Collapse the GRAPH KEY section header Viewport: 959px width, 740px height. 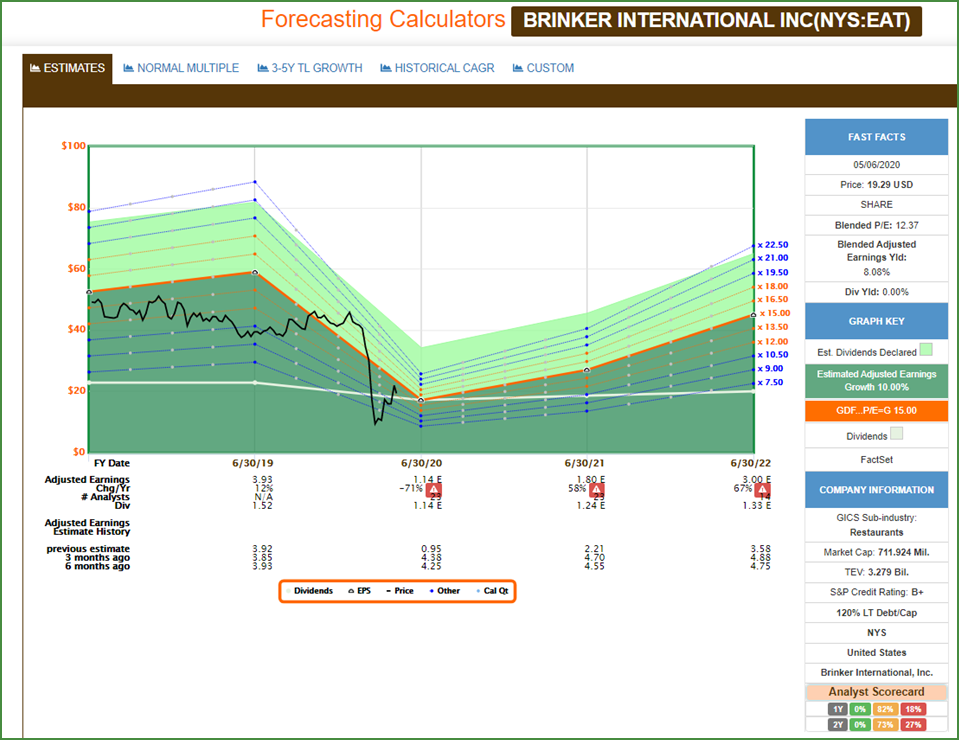click(876, 322)
